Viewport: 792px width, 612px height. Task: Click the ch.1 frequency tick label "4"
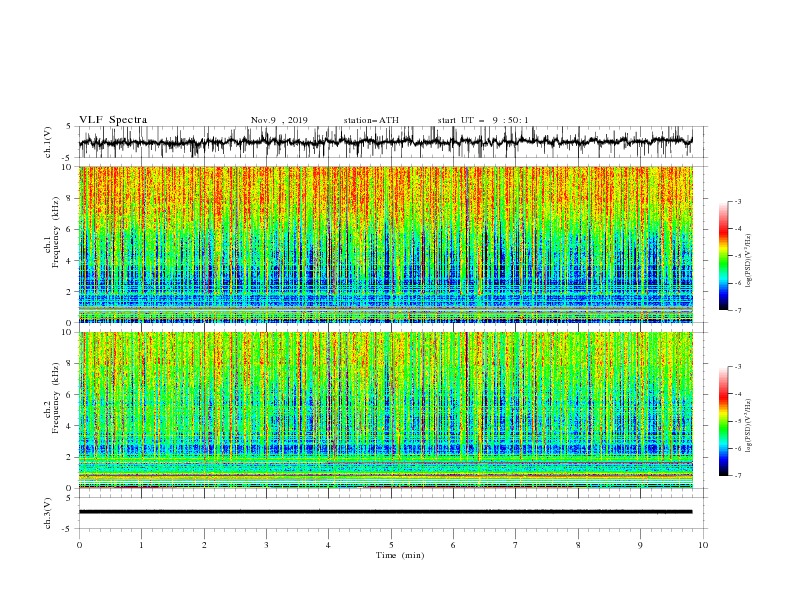69,261
